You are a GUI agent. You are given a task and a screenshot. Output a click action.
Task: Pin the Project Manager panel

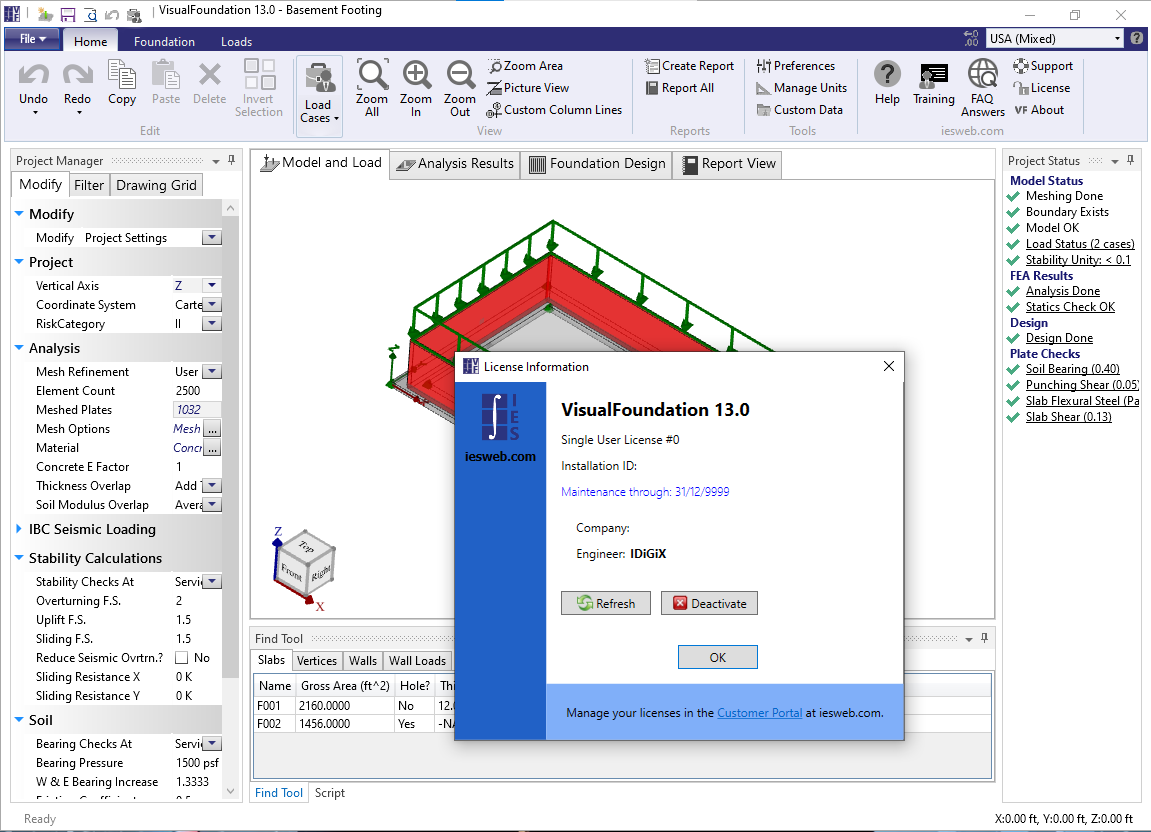[232, 160]
